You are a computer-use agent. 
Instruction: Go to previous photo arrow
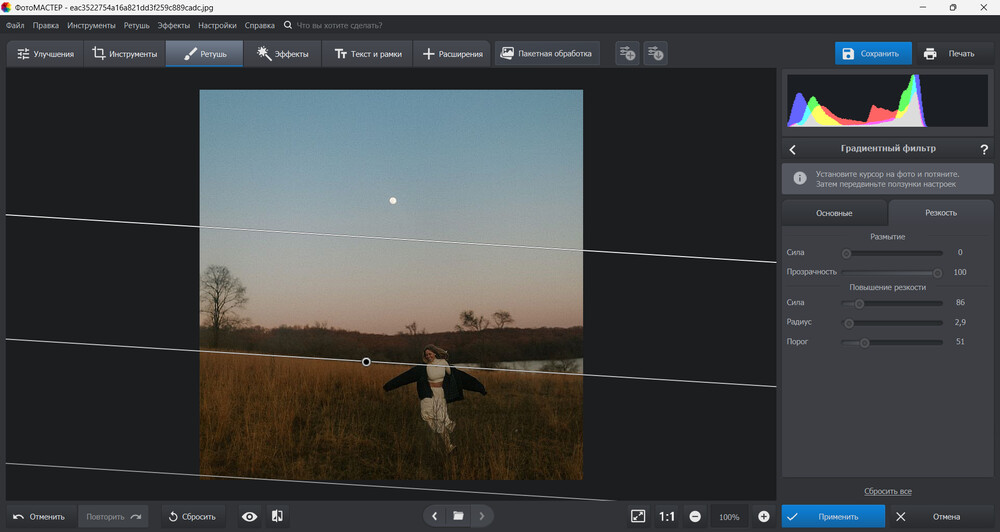[434, 516]
